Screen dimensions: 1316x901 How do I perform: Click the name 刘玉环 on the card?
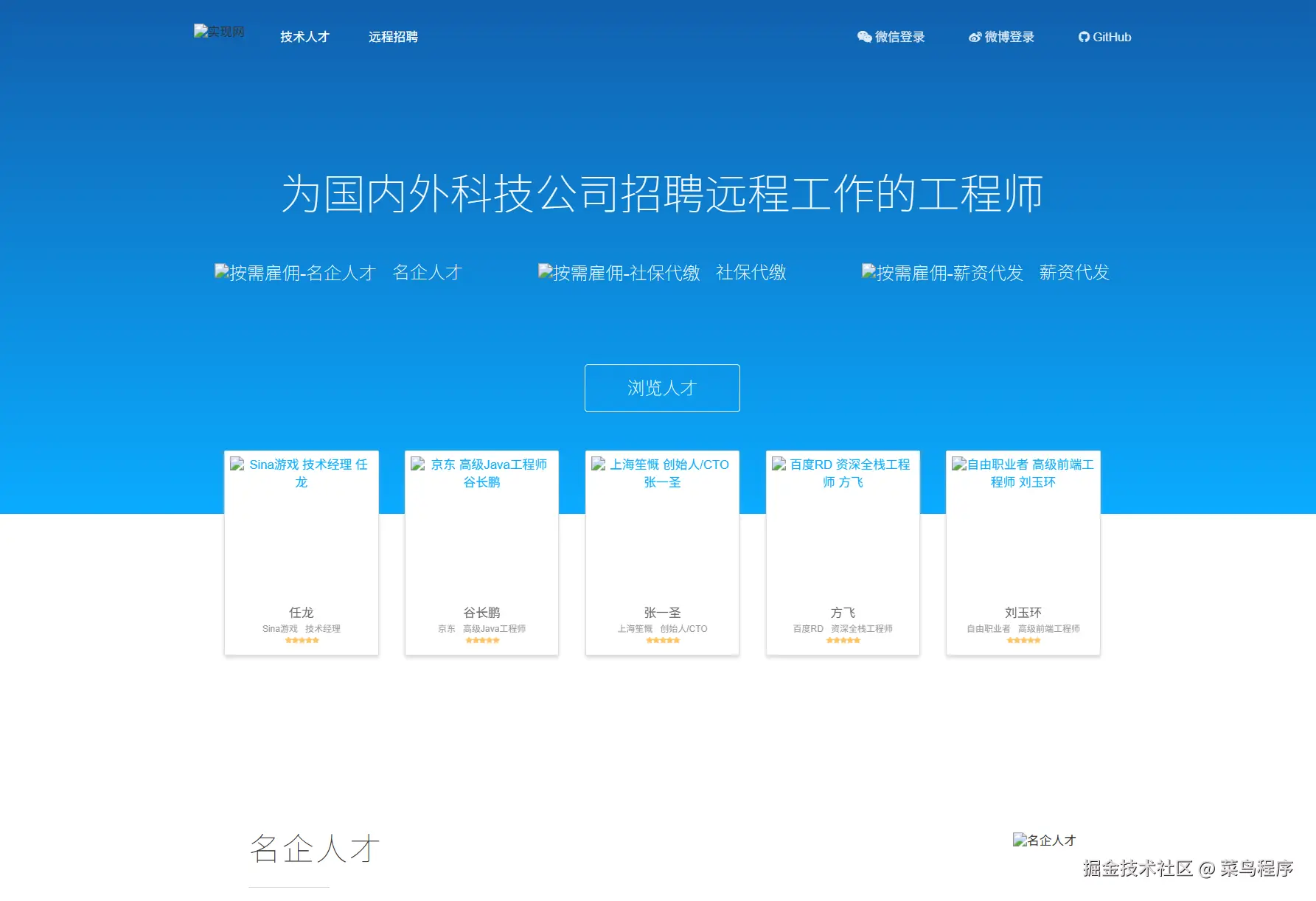pyautogui.click(x=1023, y=613)
